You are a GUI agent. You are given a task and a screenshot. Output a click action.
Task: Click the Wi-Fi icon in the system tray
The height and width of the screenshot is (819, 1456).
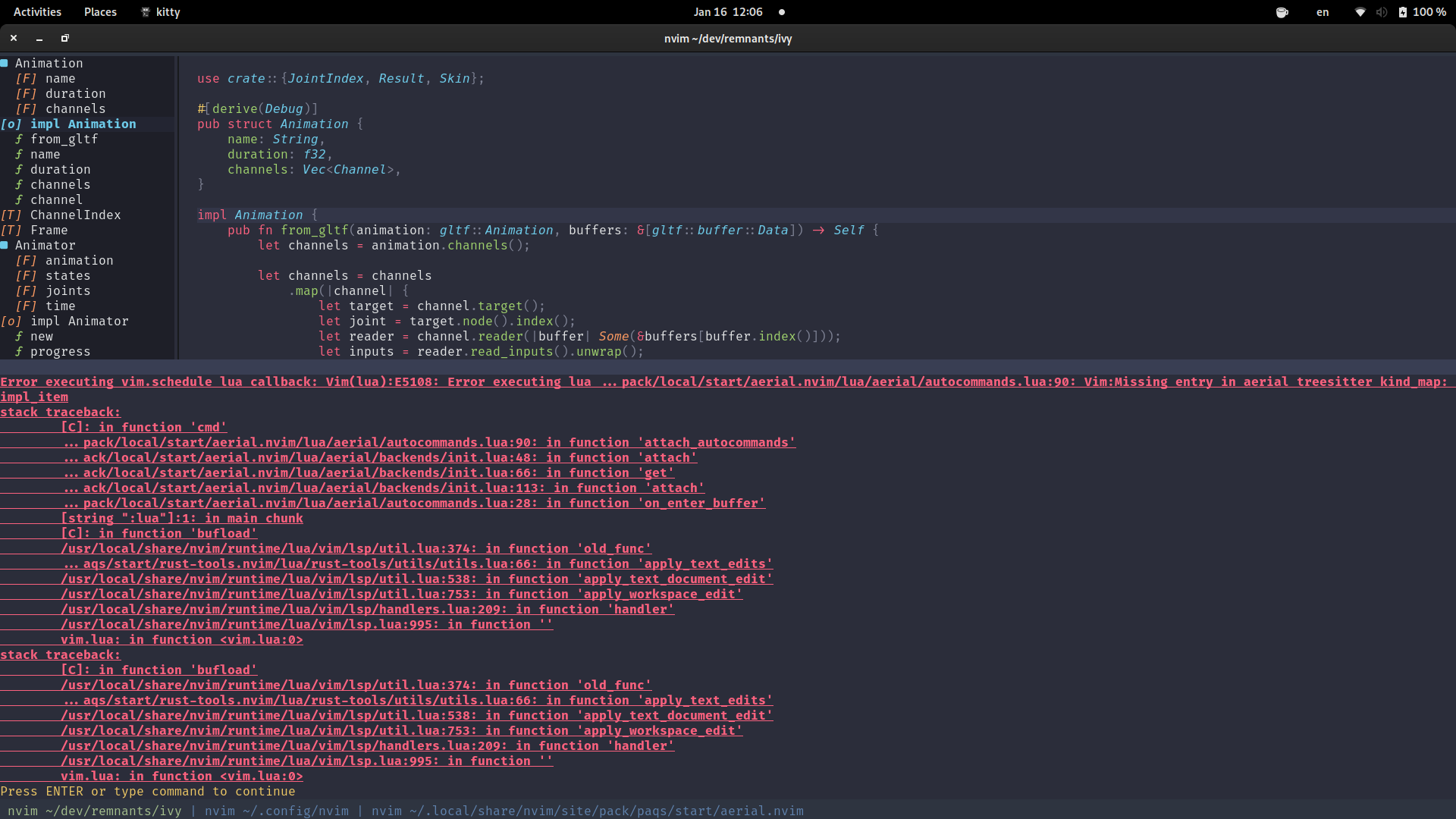1360,12
